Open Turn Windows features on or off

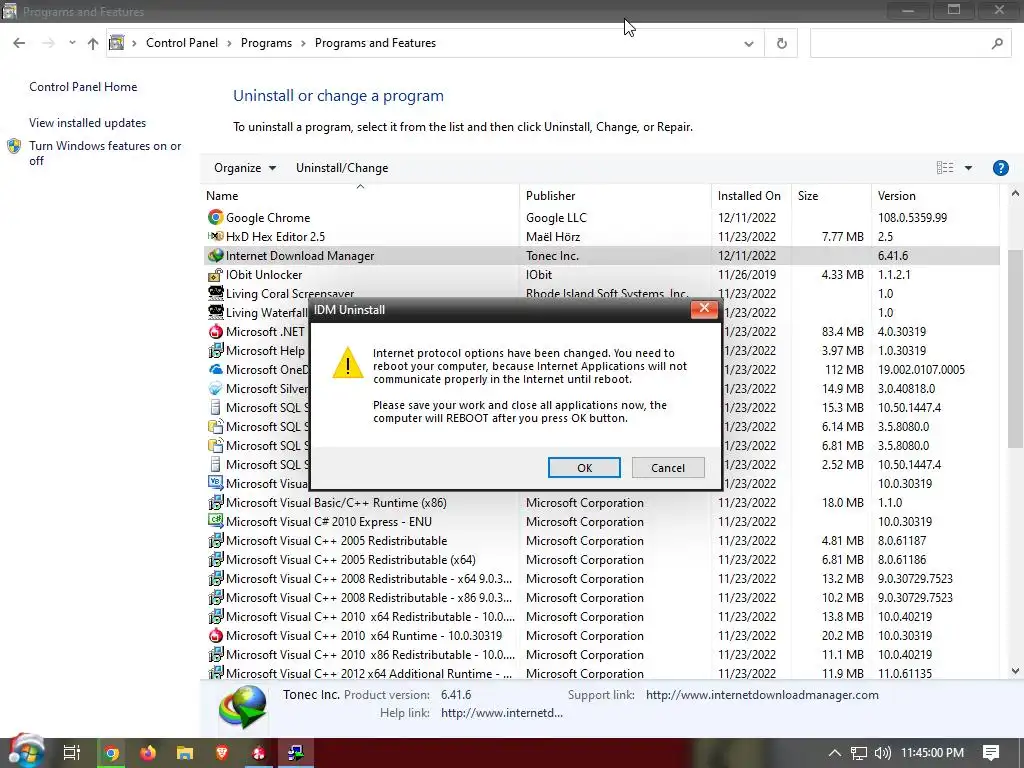tap(104, 153)
